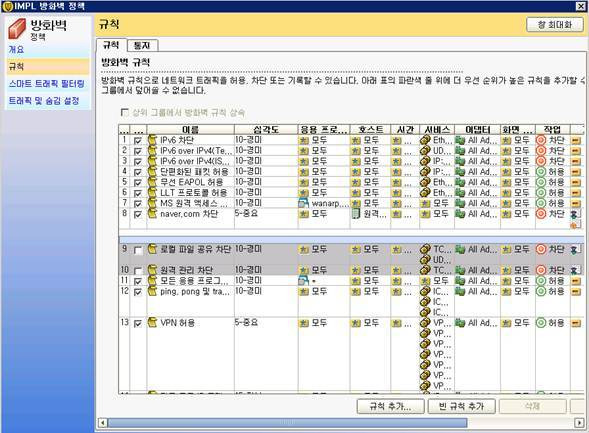Click the wanarp application icon in MS 원격 액세스 row
This screenshot has height=433, width=589.
coord(304,203)
